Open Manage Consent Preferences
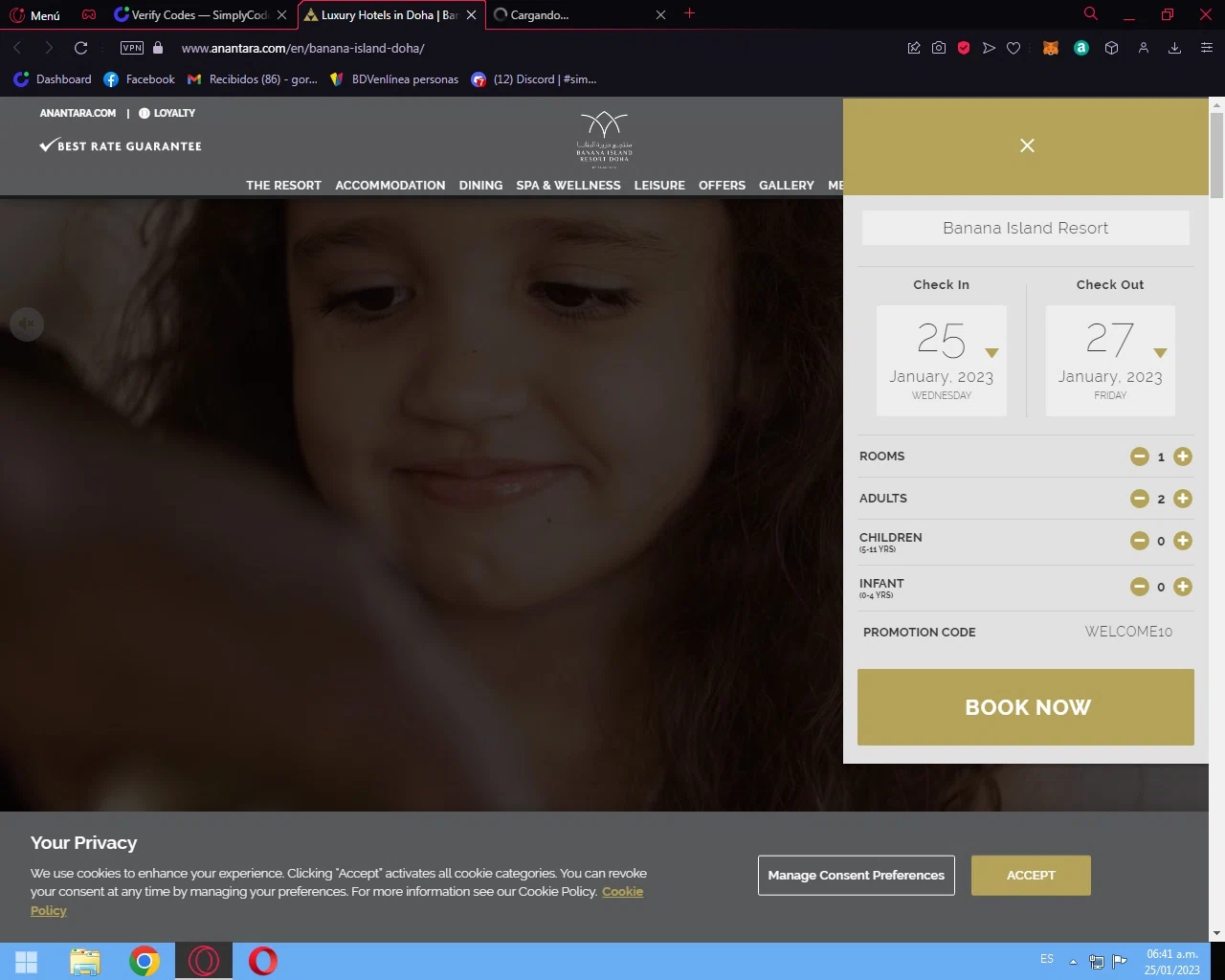This screenshot has width=1225, height=980. tap(857, 876)
